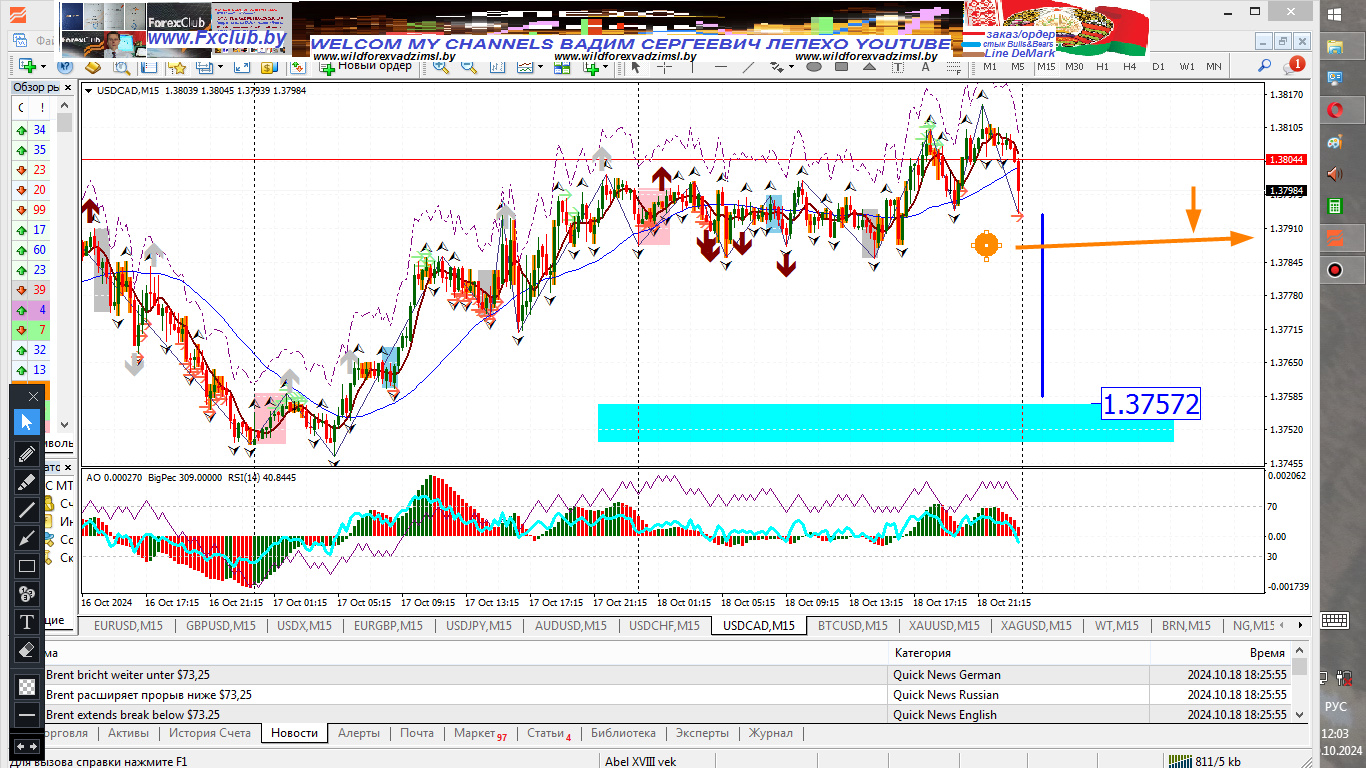Open the Маркет terminal tab
The width and height of the screenshot is (1366, 768).
pyautogui.click(x=480, y=733)
